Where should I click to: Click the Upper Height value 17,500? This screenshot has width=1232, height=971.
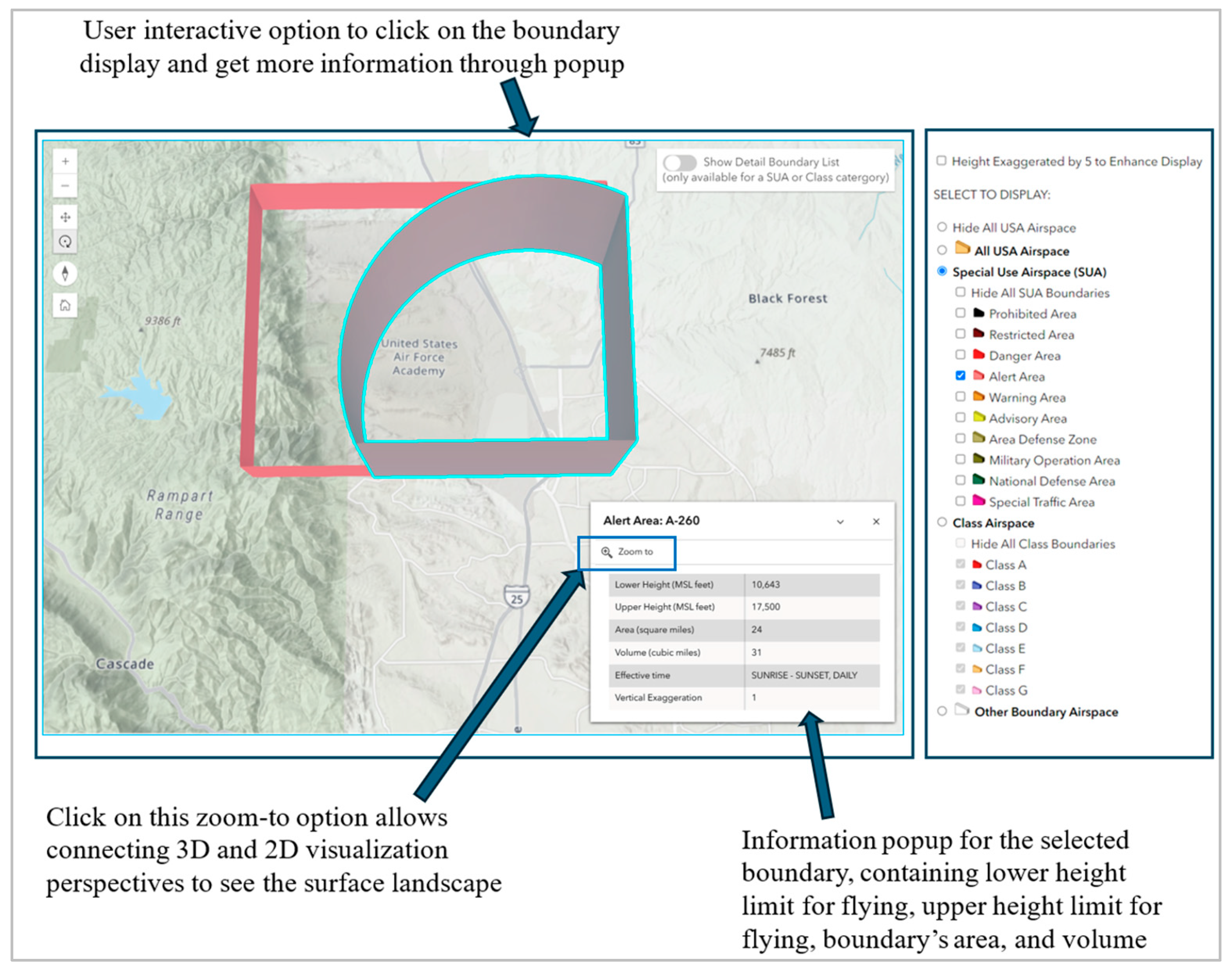(x=766, y=607)
